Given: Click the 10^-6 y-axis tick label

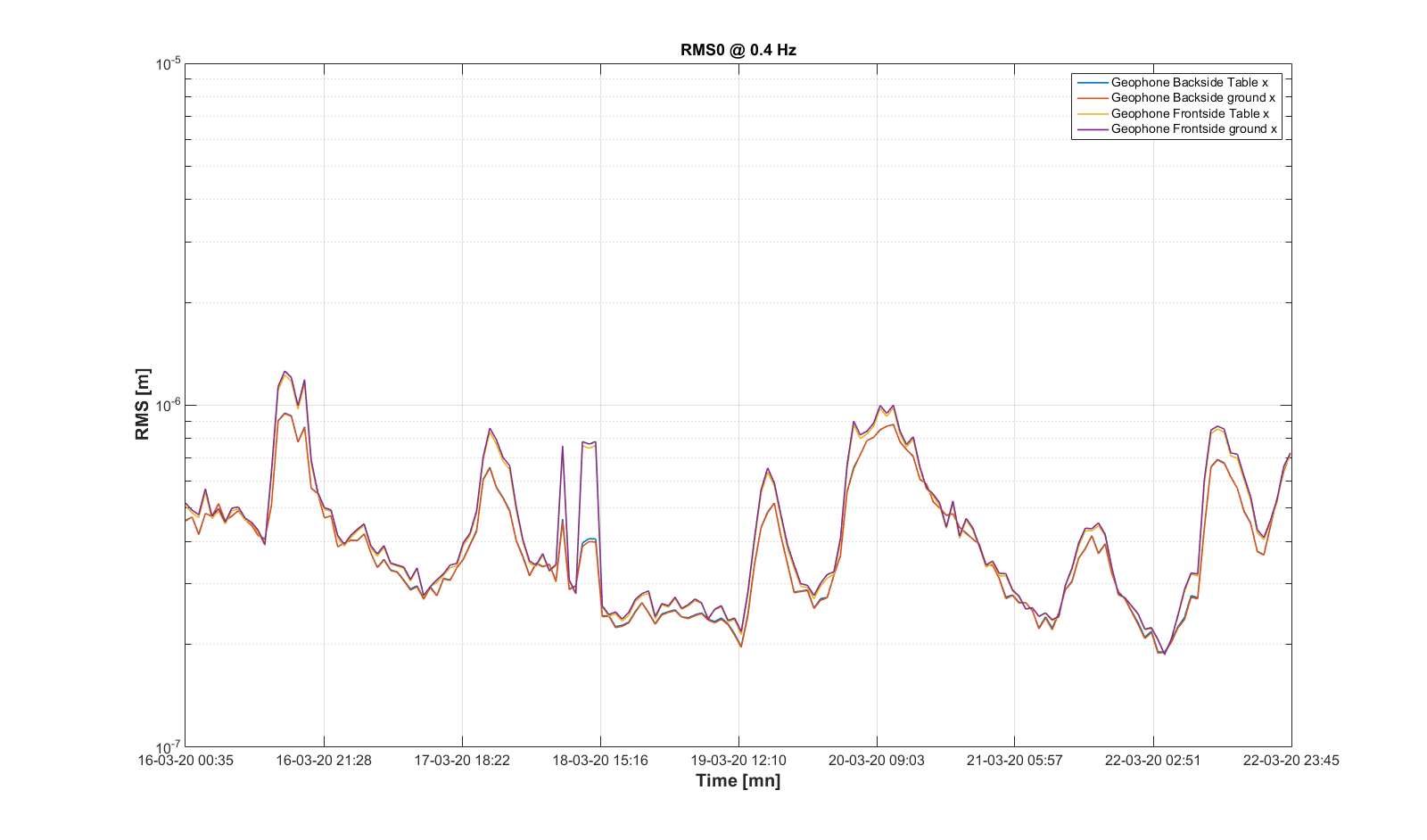Looking at the screenshot, I should (168, 406).
